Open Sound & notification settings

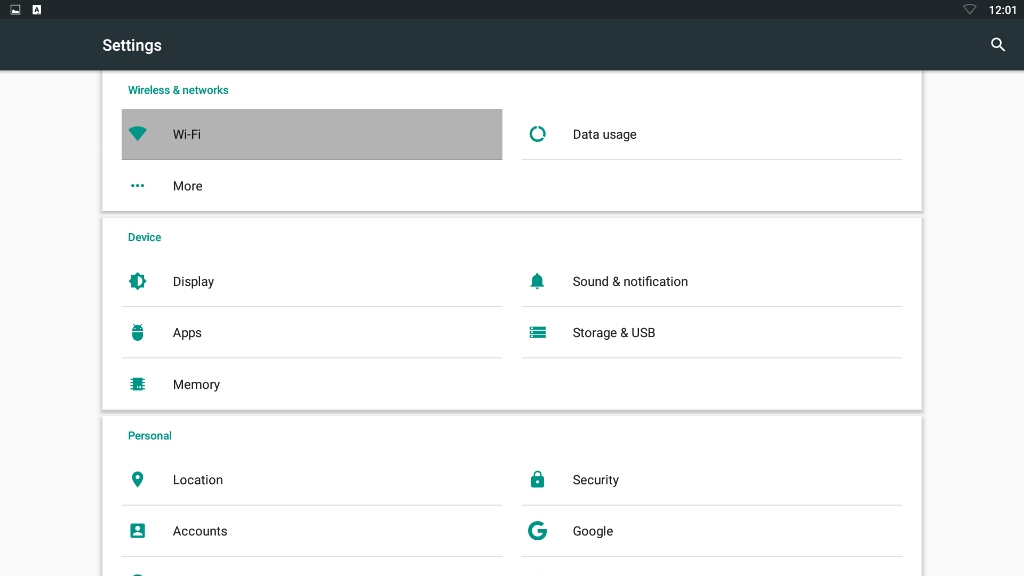pyautogui.click(x=630, y=282)
